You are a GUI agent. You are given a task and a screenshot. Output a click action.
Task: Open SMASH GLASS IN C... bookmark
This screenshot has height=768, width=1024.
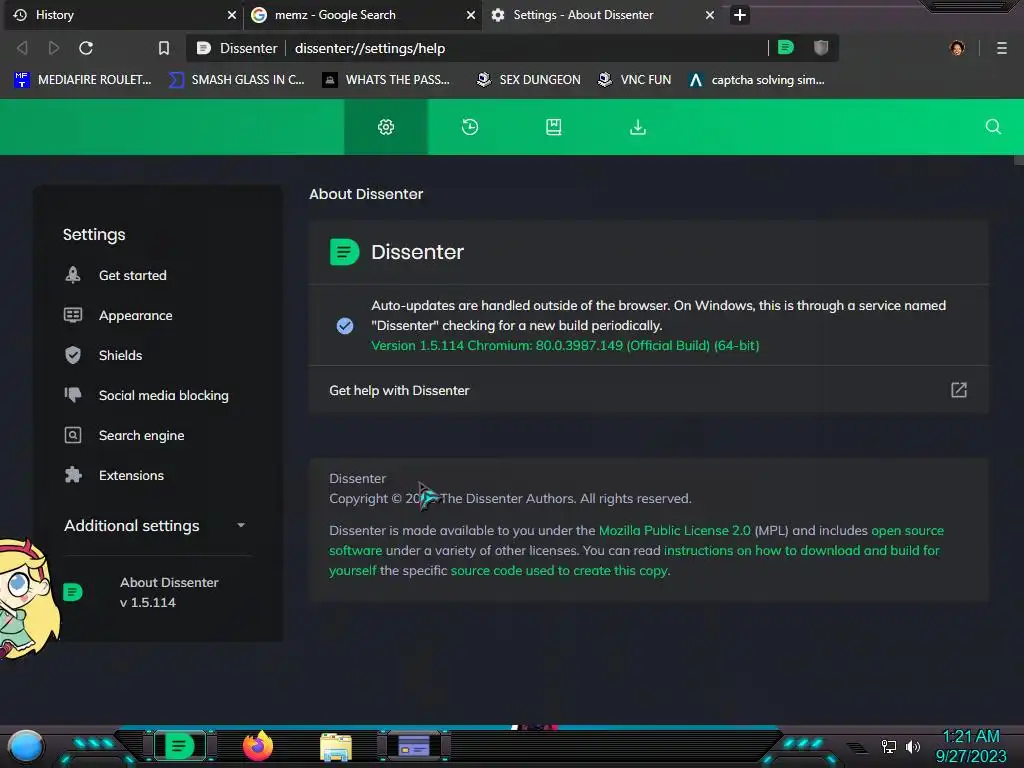tap(236, 80)
